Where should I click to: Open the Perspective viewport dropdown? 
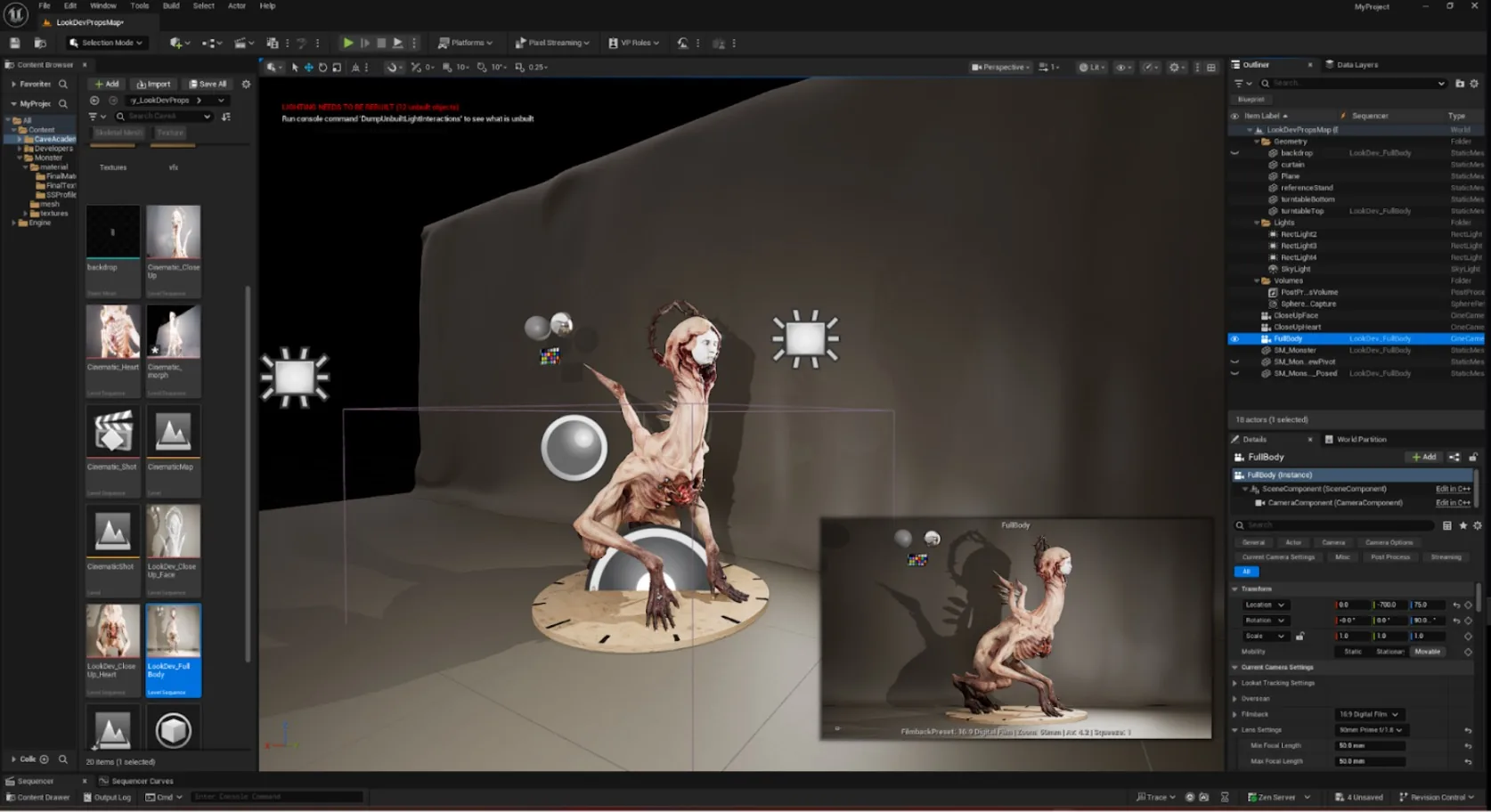point(1001,67)
